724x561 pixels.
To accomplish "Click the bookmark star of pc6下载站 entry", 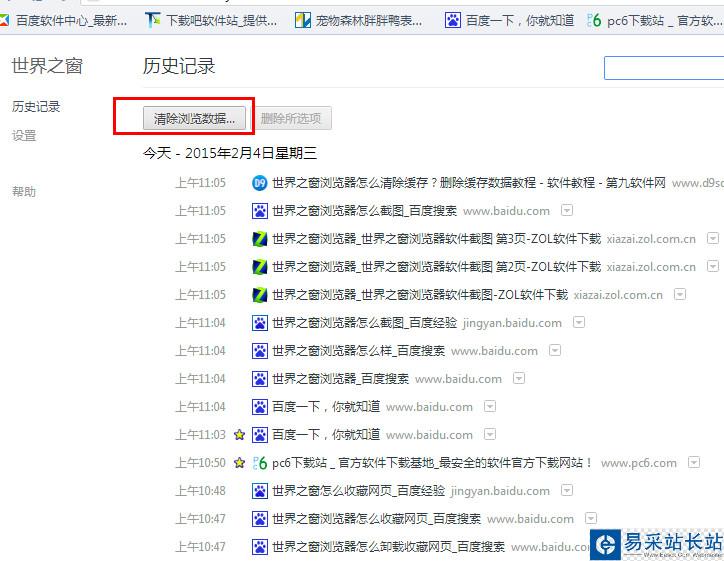I will (x=239, y=462).
